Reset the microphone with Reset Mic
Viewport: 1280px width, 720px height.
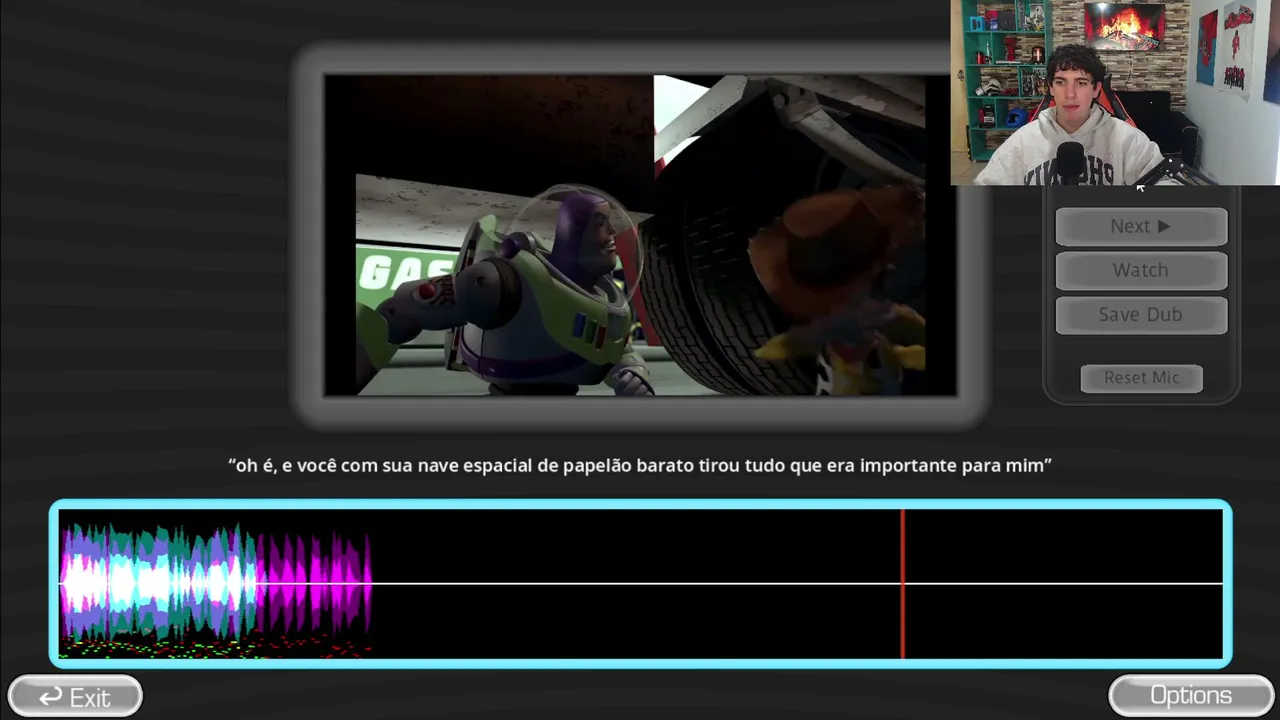coord(1141,378)
